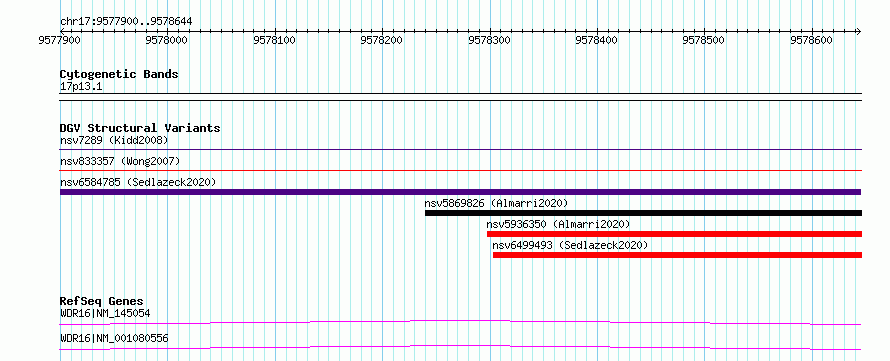Click the red nsv5936350 variant bar
This screenshot has width=890, height=361.
click(674, 234)
